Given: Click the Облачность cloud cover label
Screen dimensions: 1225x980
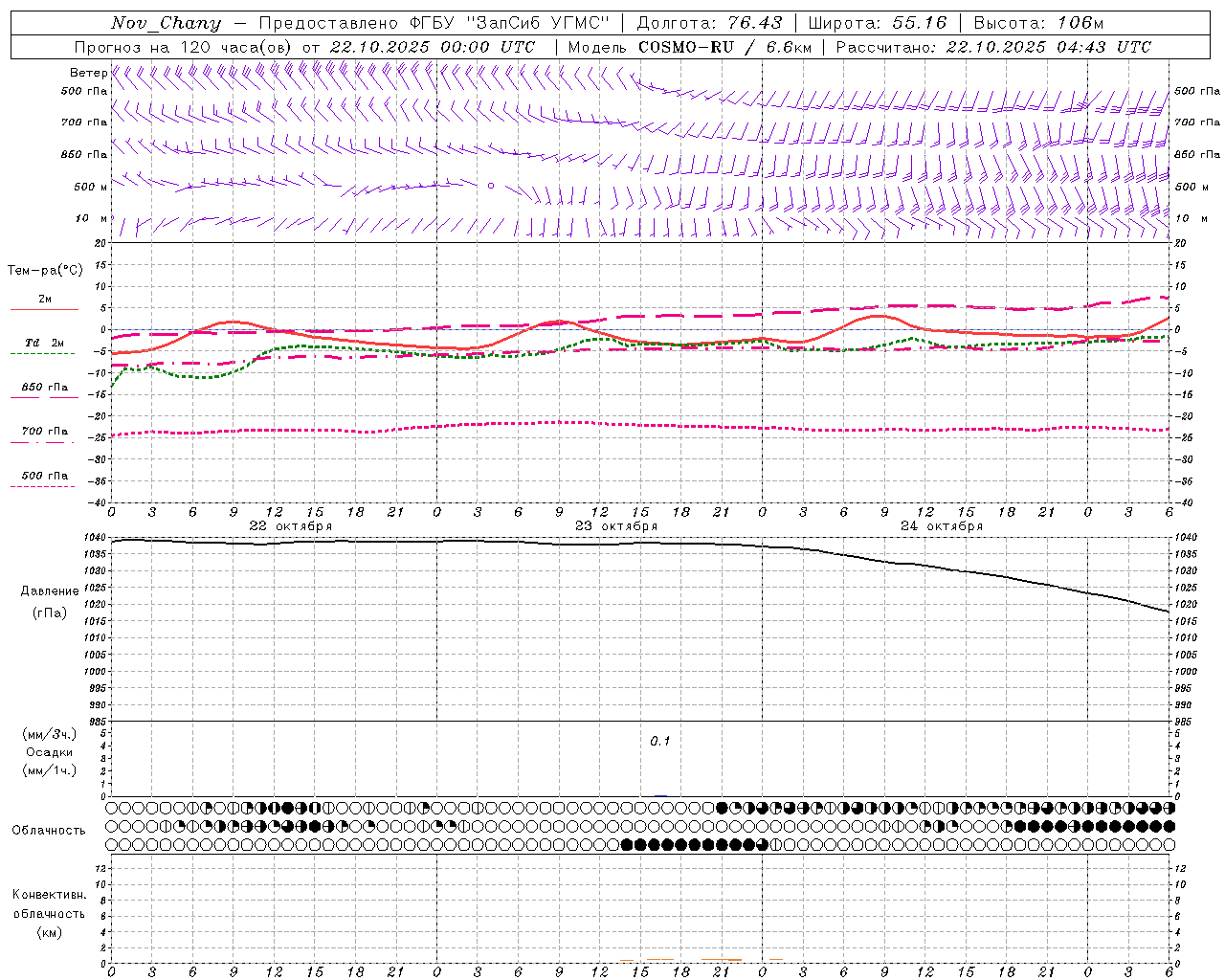Looking at the screenshot, I should (x=49, y=831).
